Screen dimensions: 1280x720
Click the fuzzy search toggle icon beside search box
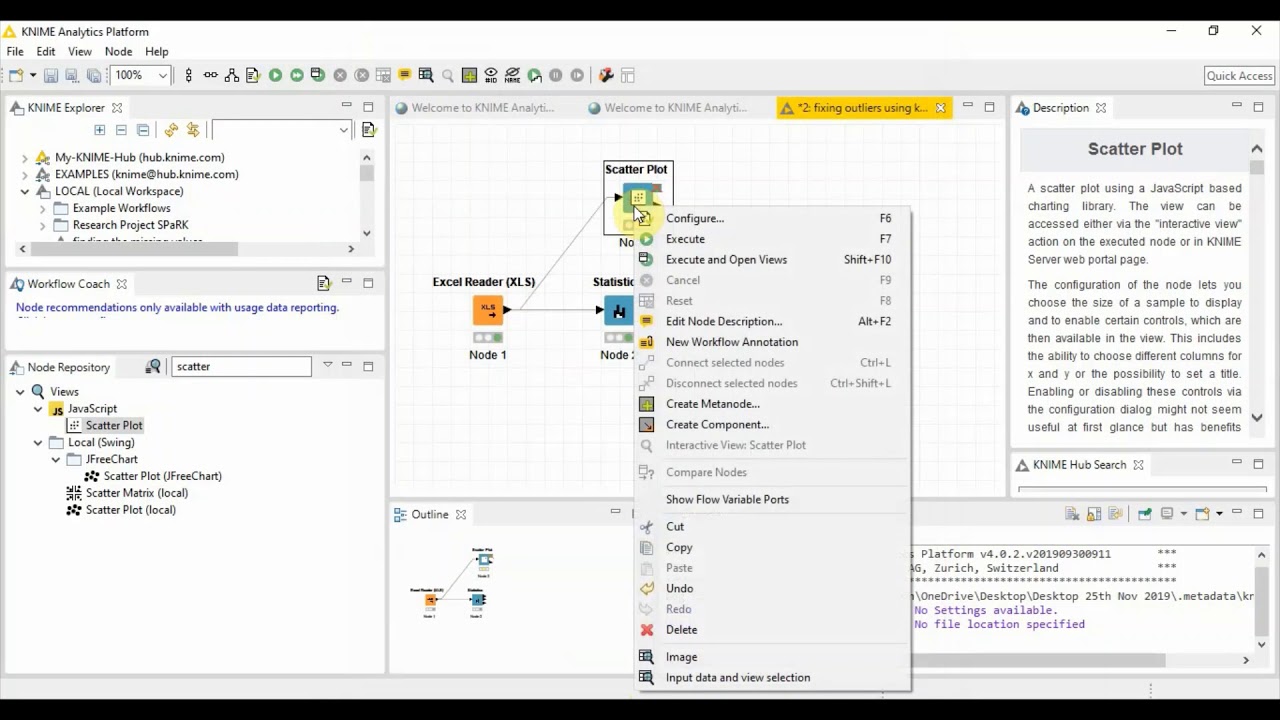pos(153,367)
